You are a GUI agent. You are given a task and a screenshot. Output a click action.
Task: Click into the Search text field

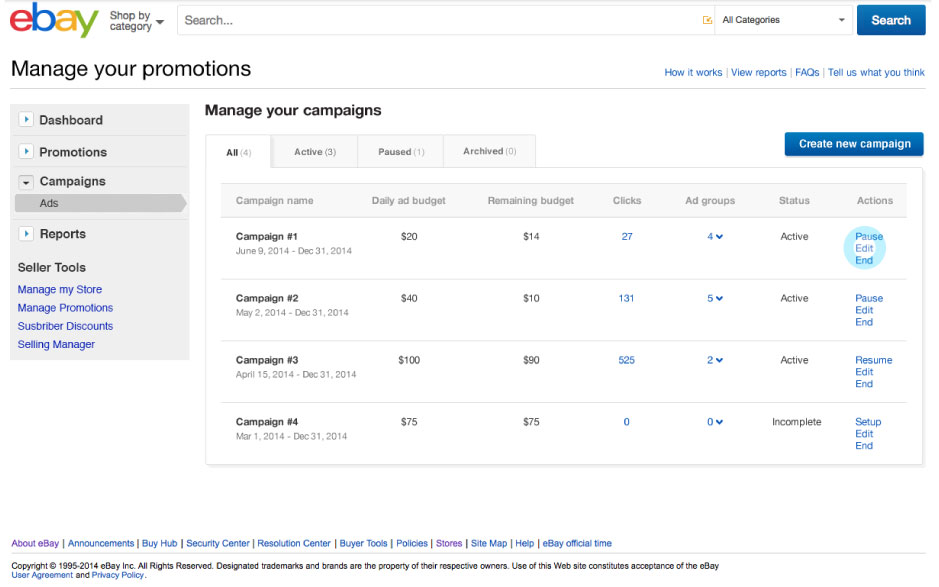440,20
